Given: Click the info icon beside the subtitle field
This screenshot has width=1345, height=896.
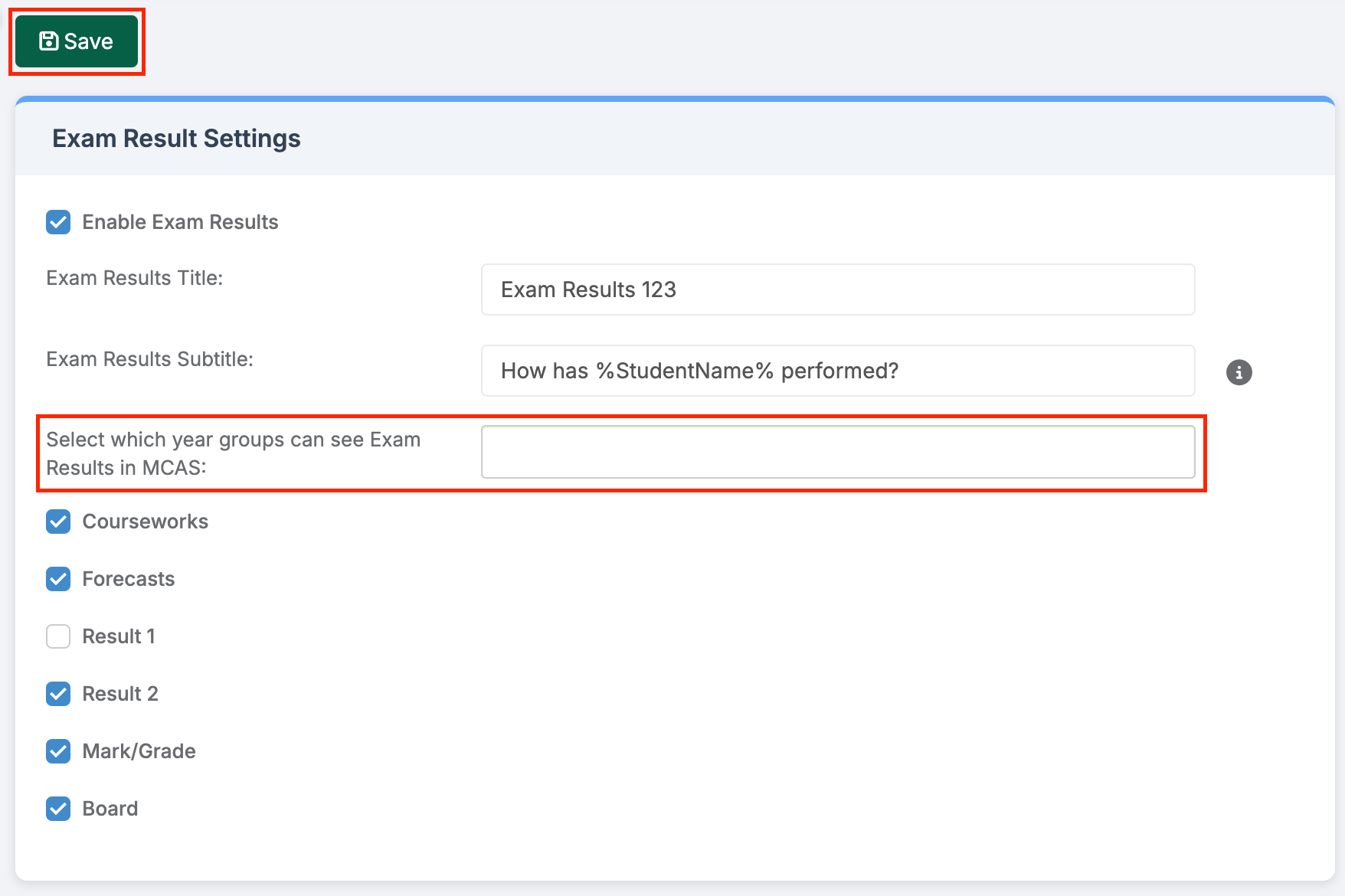Looking at the screenshot, I should pyautogui.click(x=1239, y=372).
